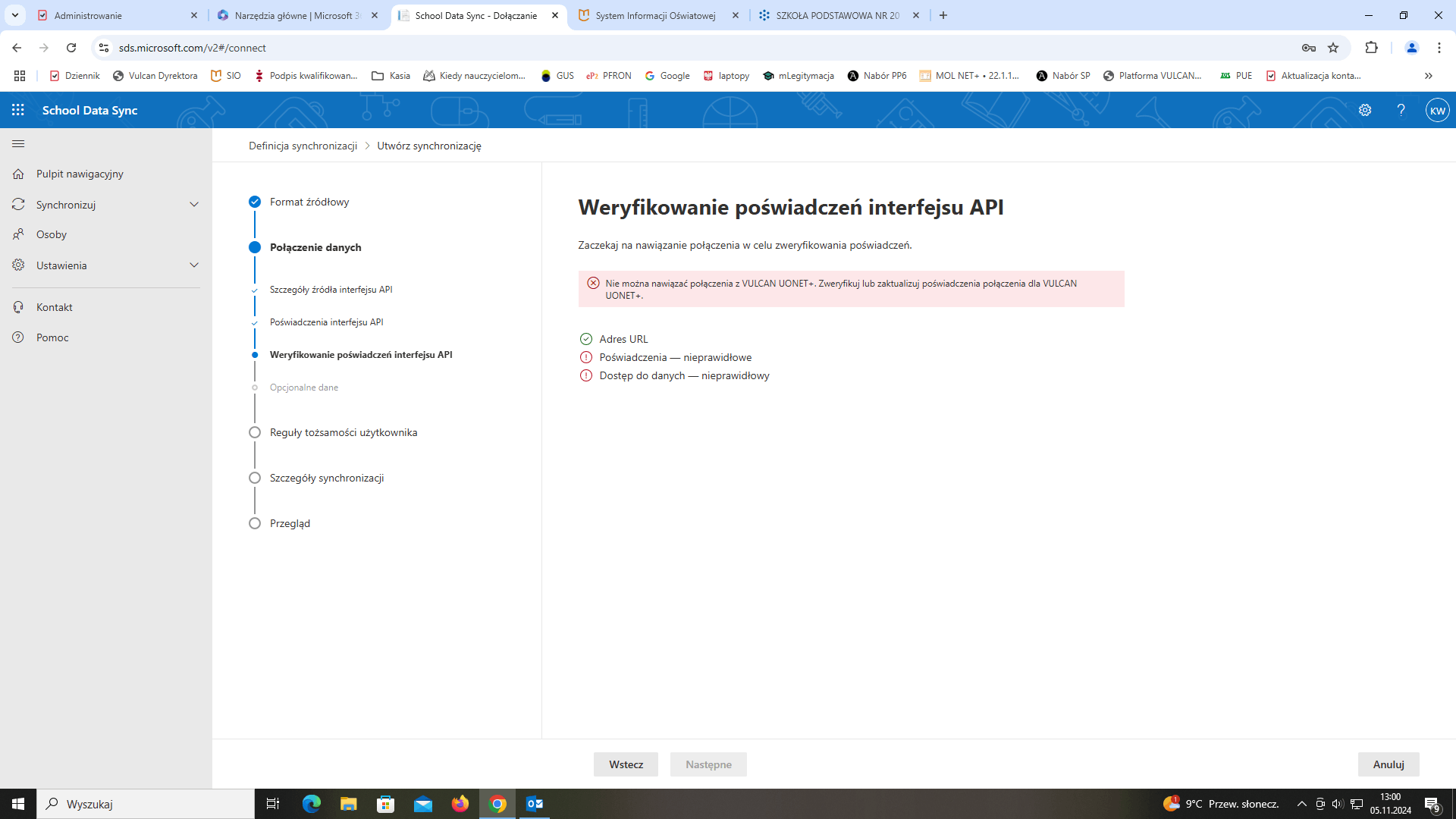Open File Explorer from the taskbar

click(348, 804)
